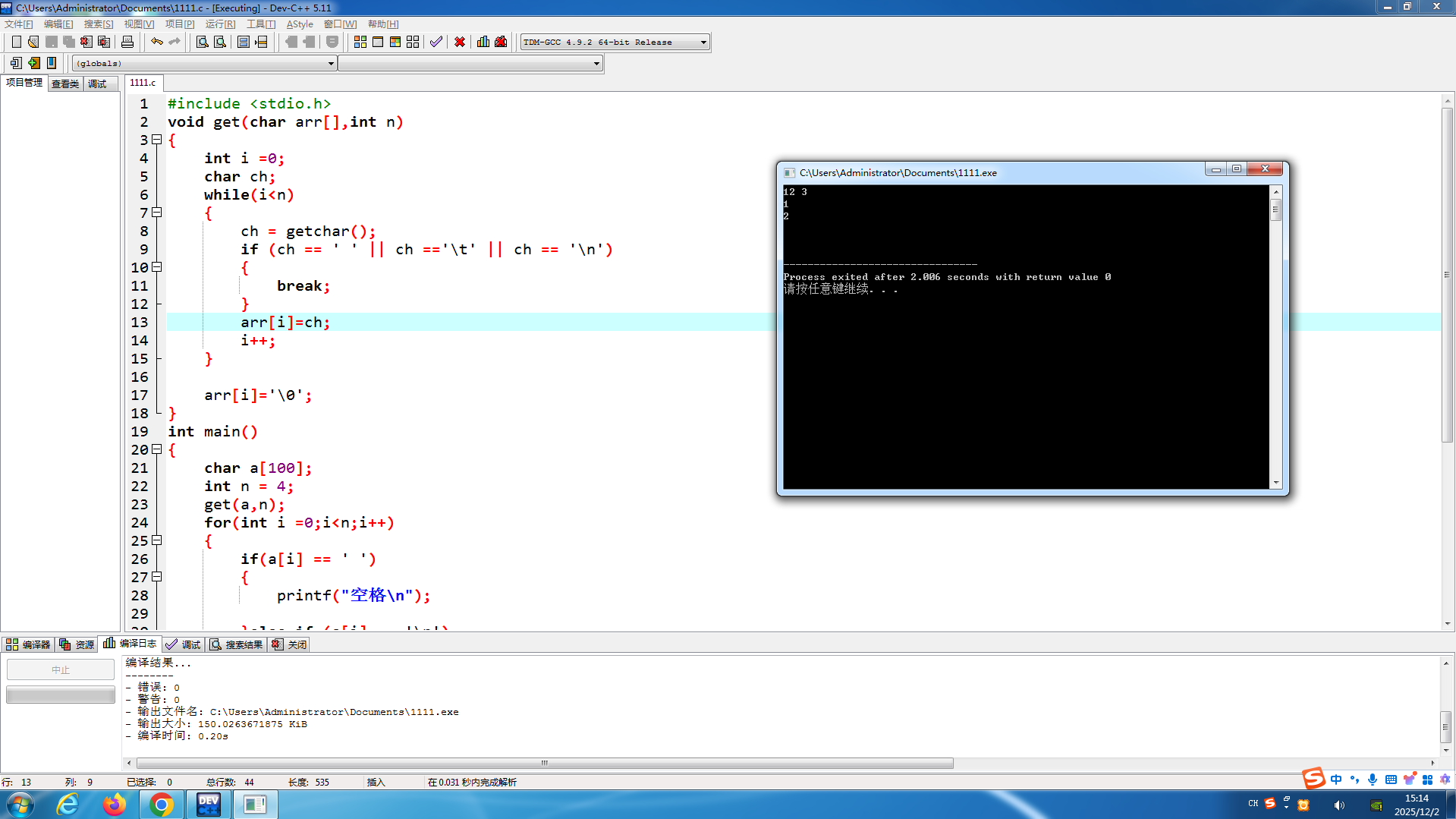
Task: Open profile analysis bar-chart icon
Action: click(x=483, y=42)
